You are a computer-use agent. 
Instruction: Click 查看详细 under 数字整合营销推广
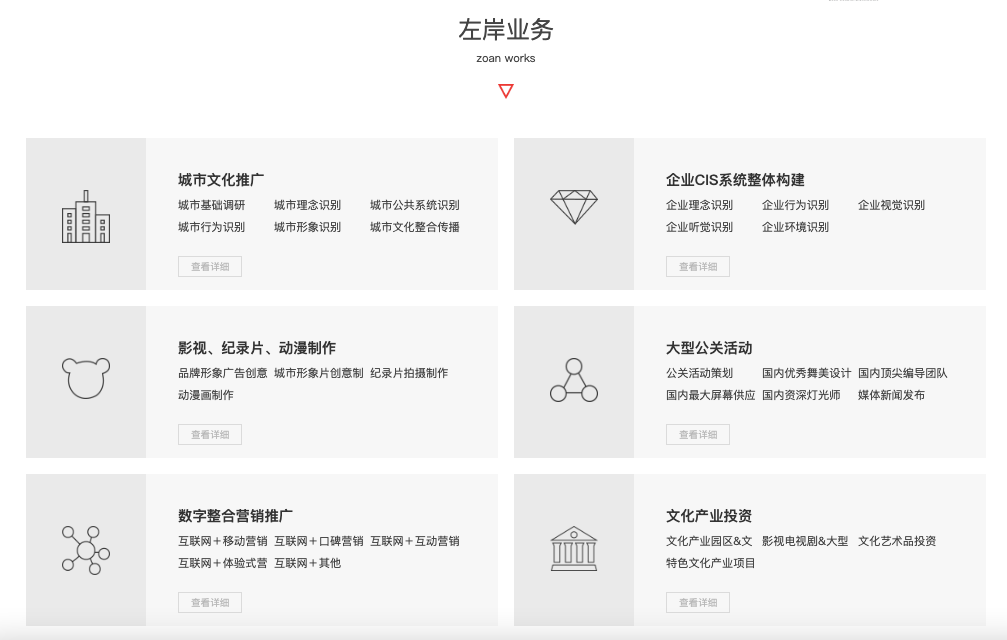(x=209, y=602)
